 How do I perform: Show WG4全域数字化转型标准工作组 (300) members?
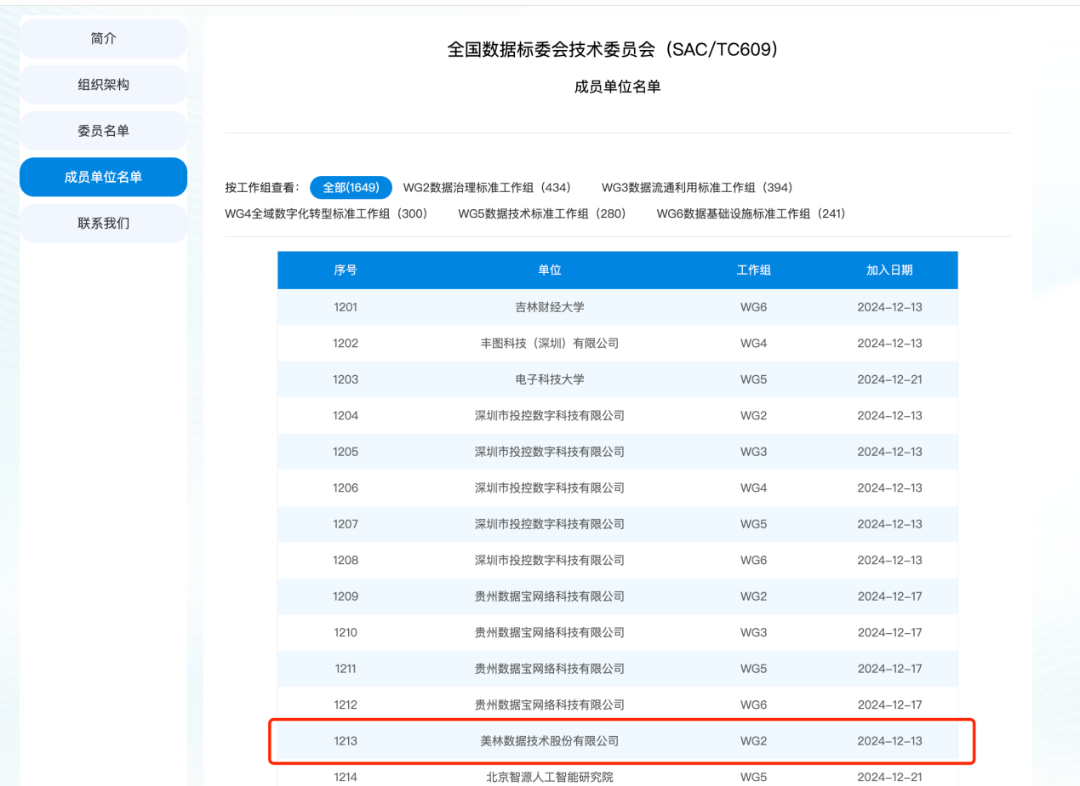[326, 213]
